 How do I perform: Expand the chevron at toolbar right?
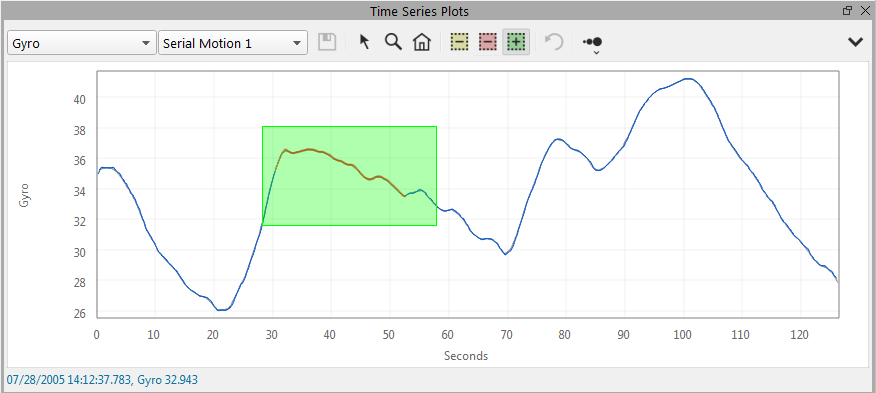(855, 42)
